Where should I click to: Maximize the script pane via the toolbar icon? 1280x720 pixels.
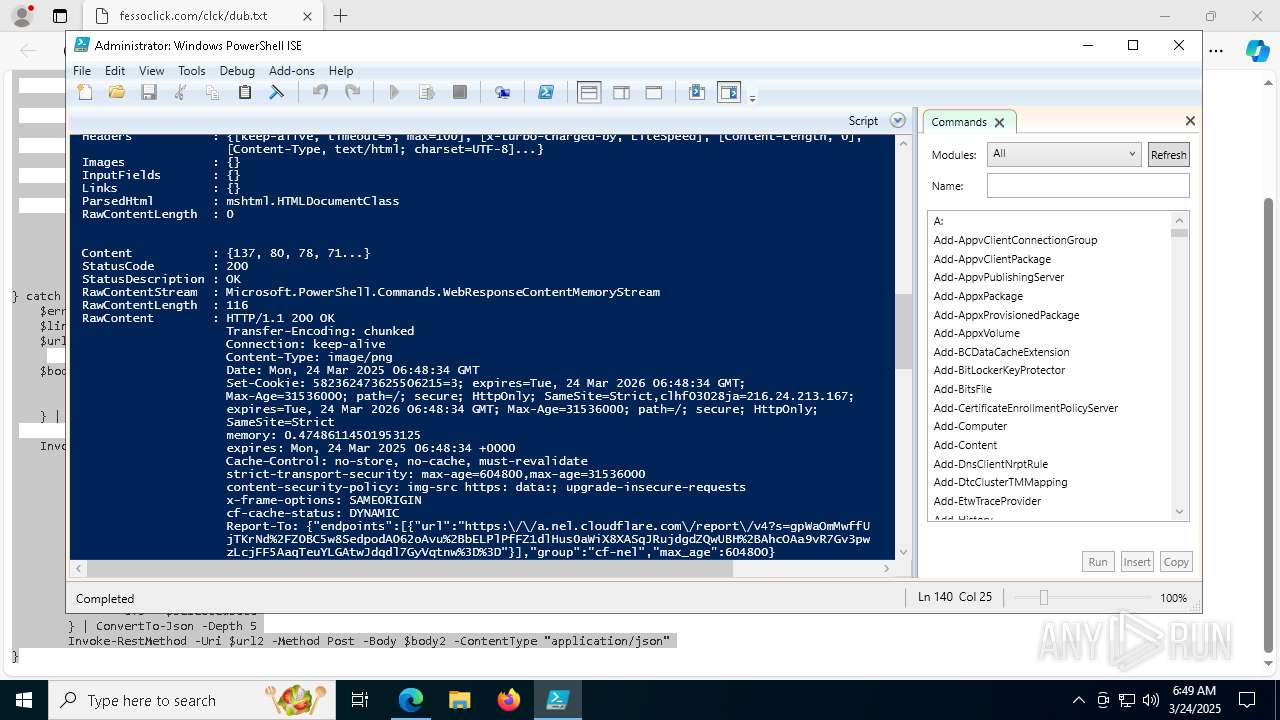pyautogui.click(x=654, y=92)
